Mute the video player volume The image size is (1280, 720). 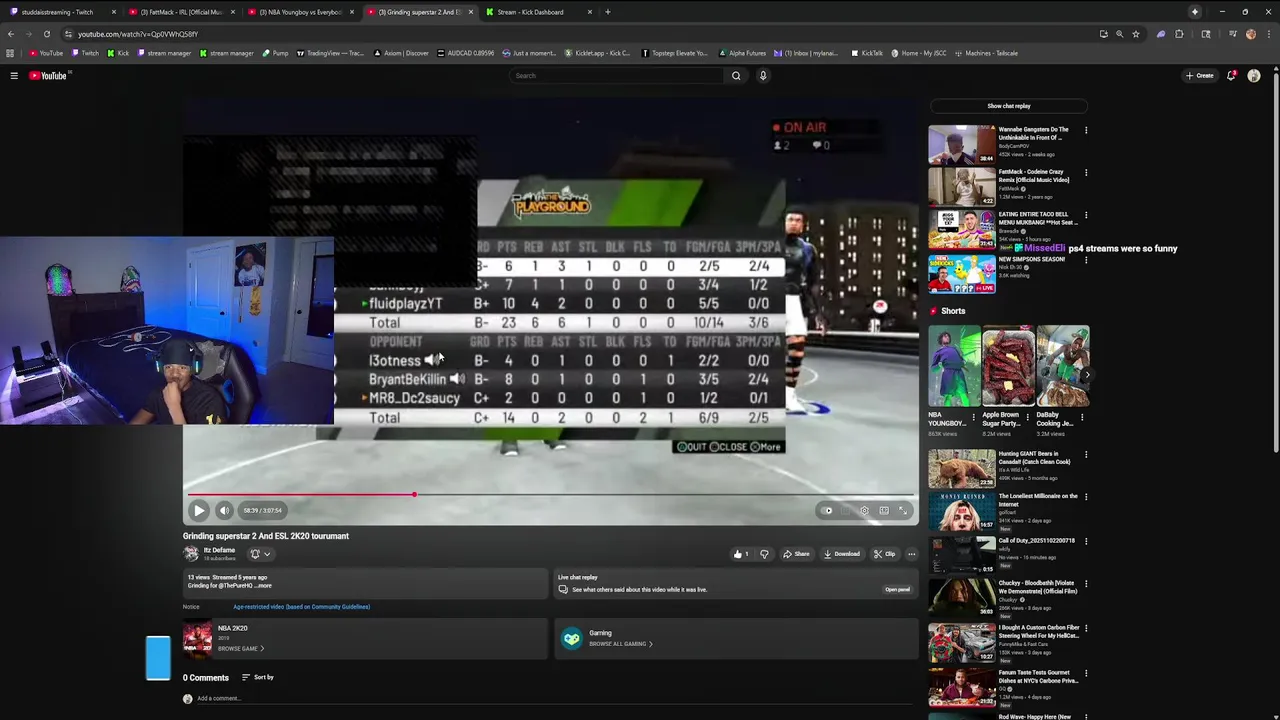point(224,510)
